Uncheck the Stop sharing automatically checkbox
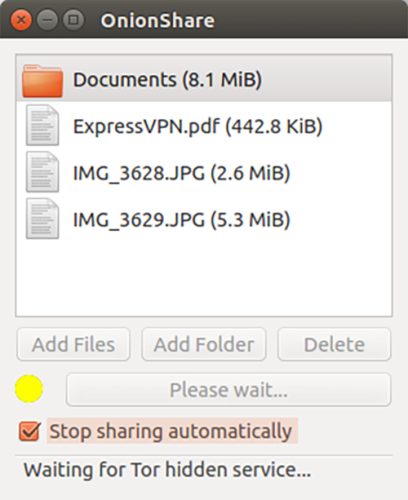 click(x=30, y=431)
